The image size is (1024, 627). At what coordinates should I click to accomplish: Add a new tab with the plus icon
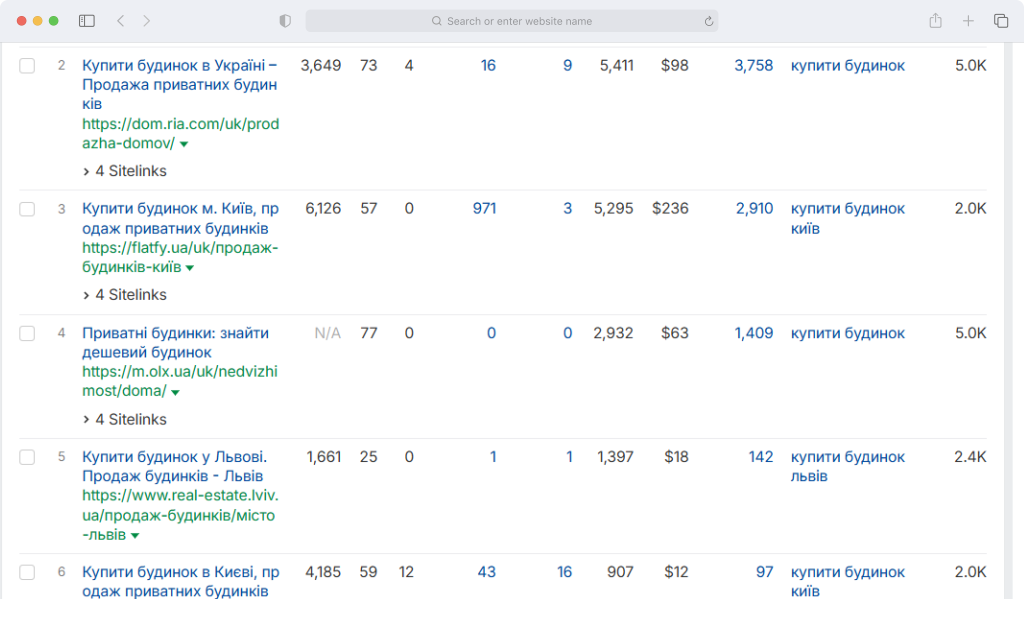pos(968,21)
